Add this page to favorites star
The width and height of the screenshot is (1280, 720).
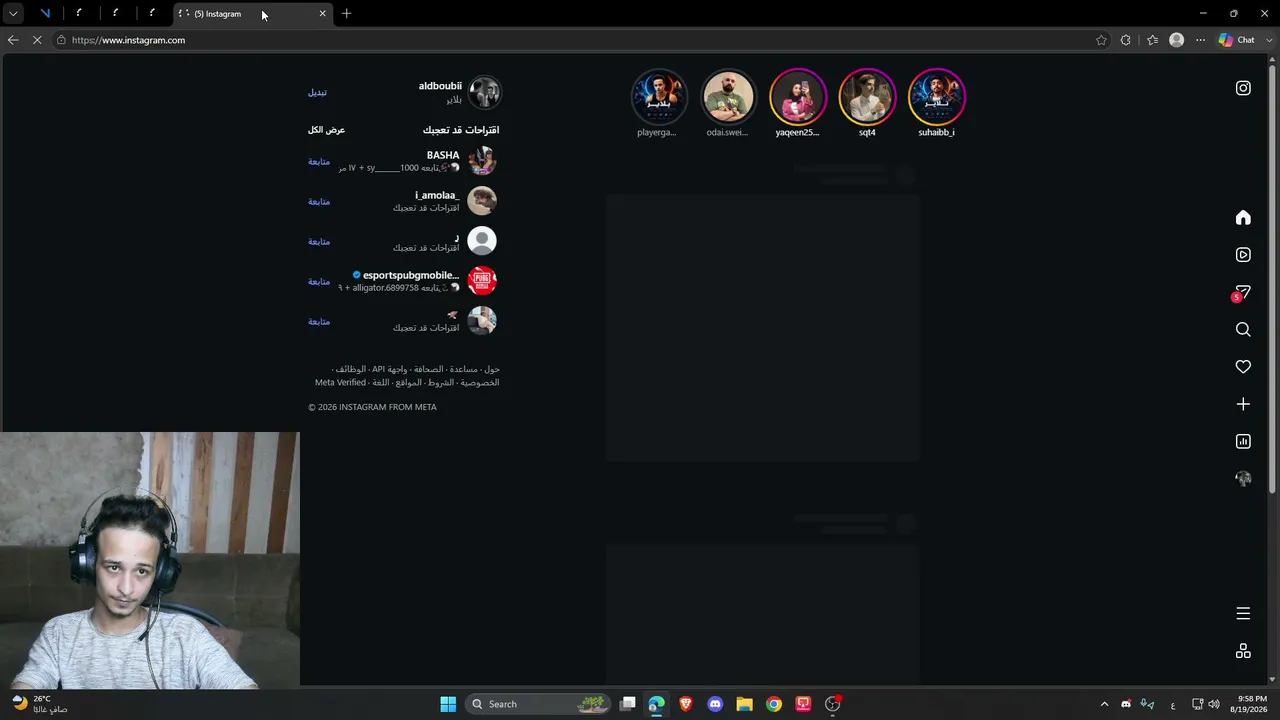click(1101, 40)
